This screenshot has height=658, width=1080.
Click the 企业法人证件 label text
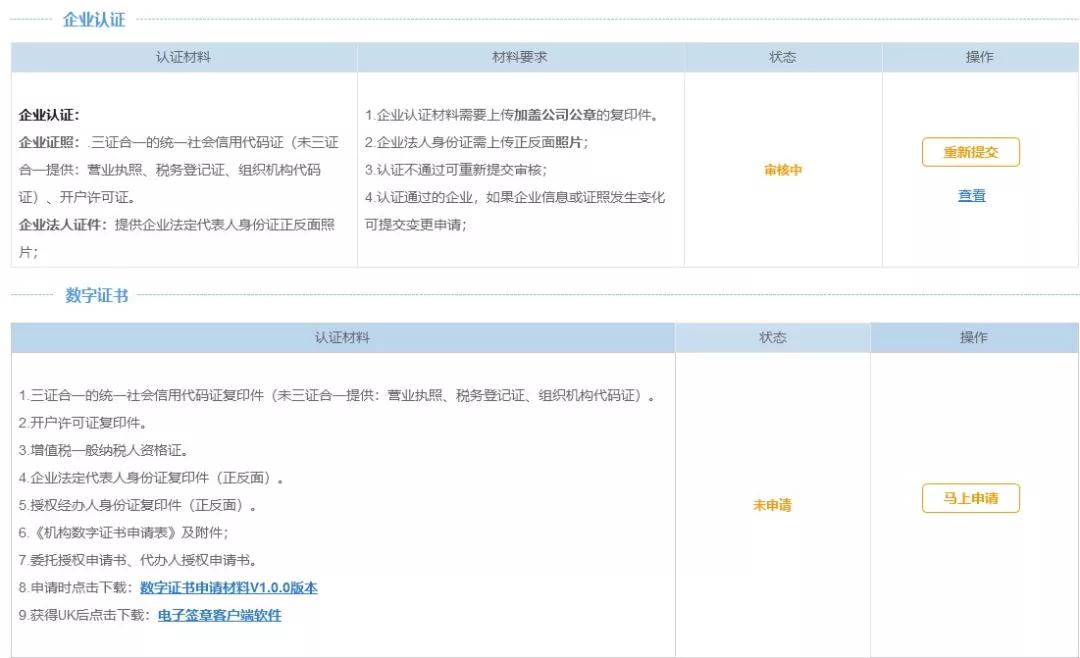(x=60, y=225)
